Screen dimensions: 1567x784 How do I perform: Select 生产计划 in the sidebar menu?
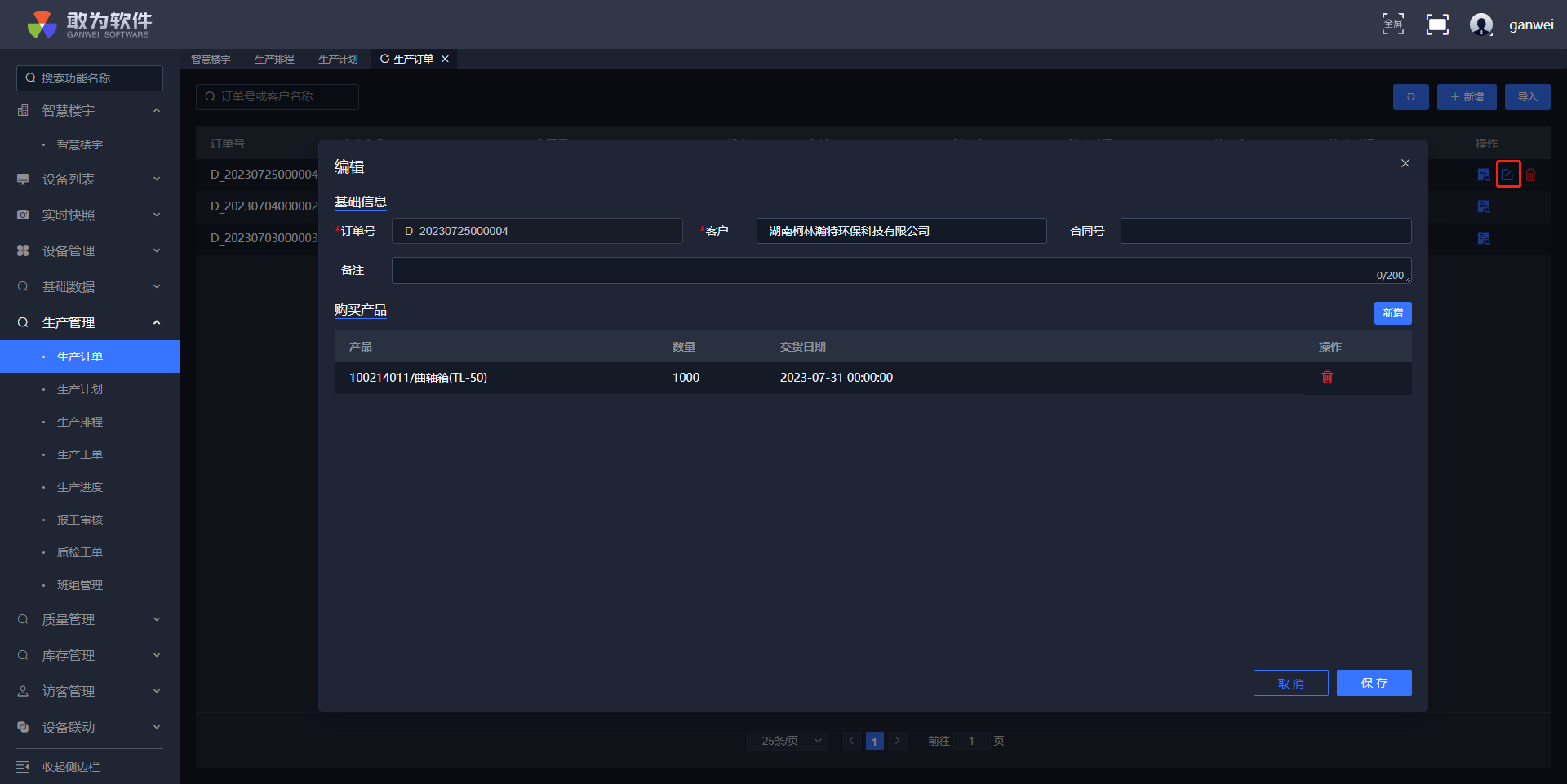[80, 389]
